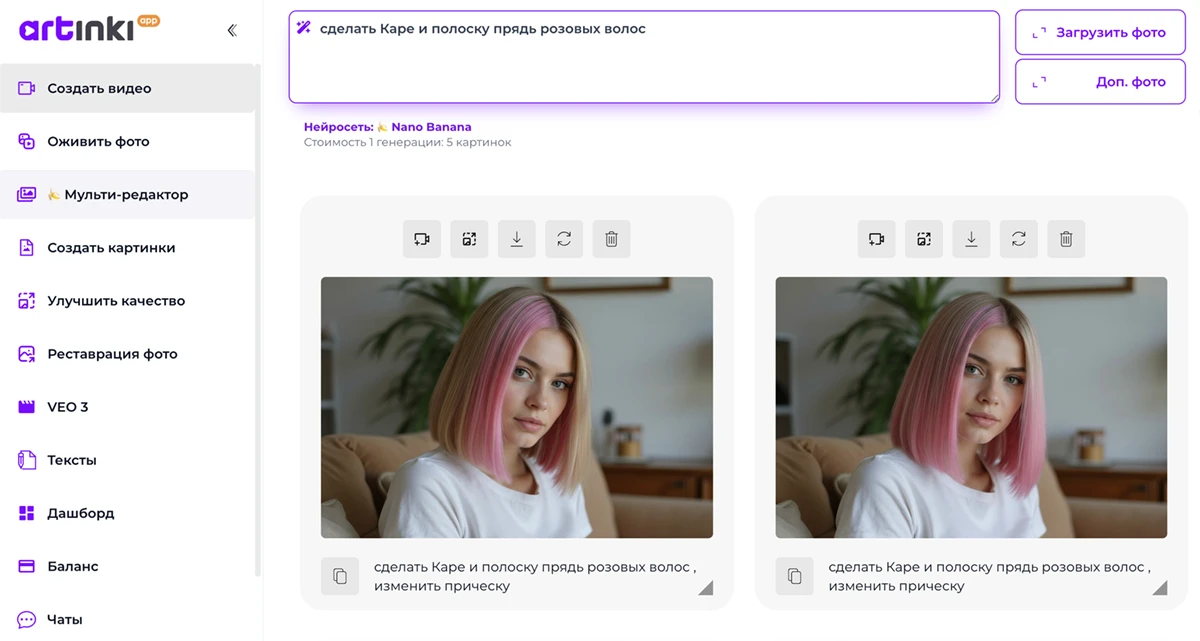The image size is (1200, 641).
Task: Click the Доп. фото button
Action: (x=1099, y=82)
